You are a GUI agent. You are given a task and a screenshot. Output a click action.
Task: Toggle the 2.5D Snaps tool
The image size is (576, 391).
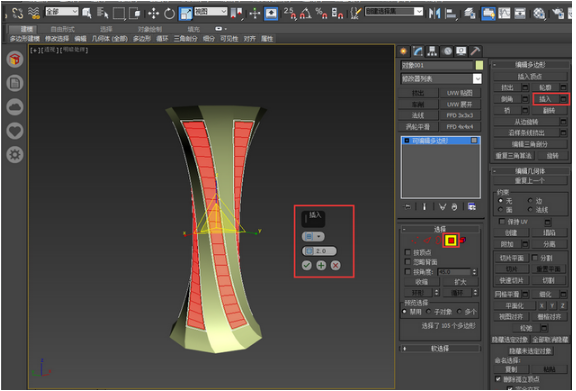(x=289, y=14)
